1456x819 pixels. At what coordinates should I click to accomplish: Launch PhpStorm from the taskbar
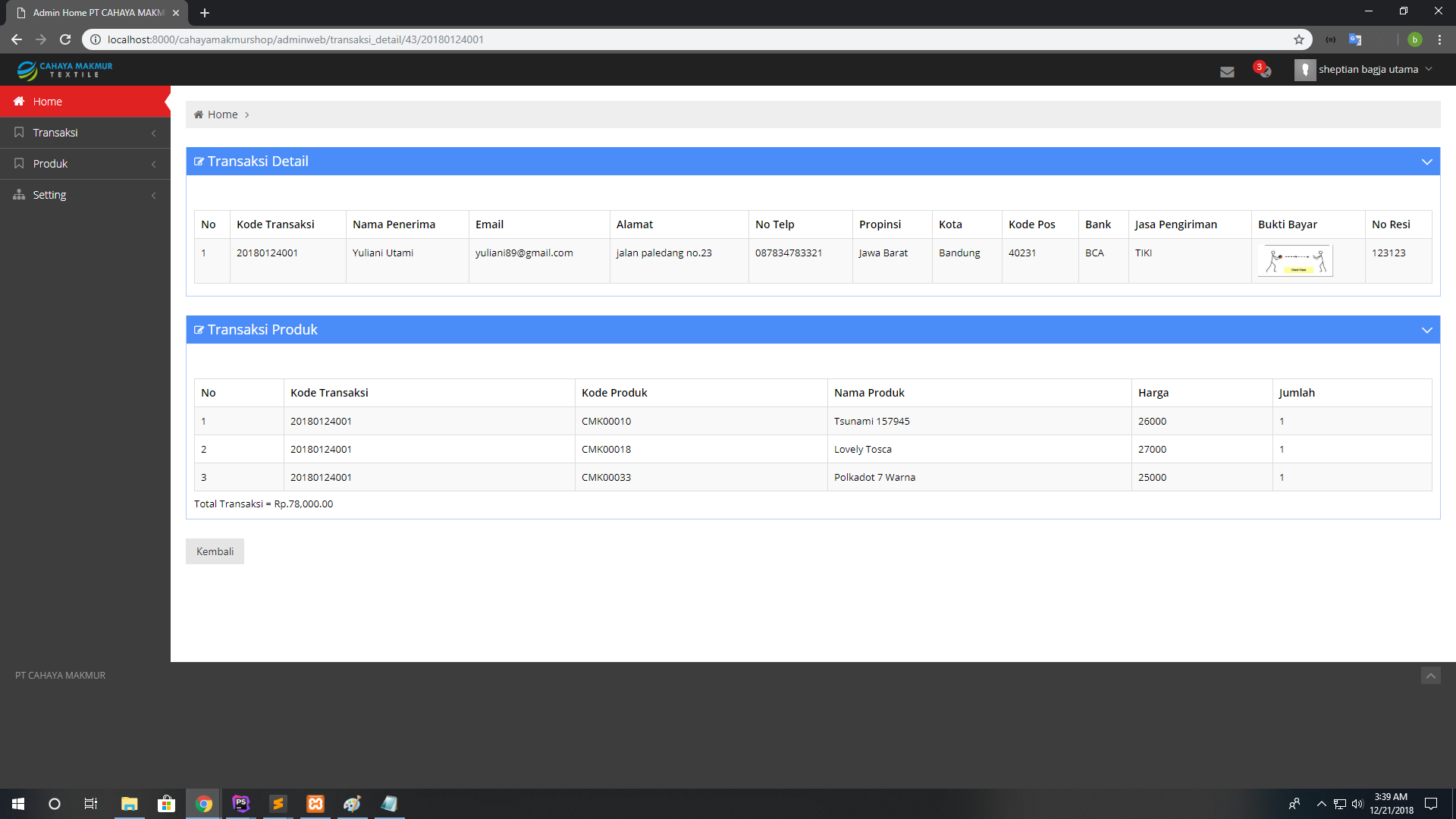point(240,803)
